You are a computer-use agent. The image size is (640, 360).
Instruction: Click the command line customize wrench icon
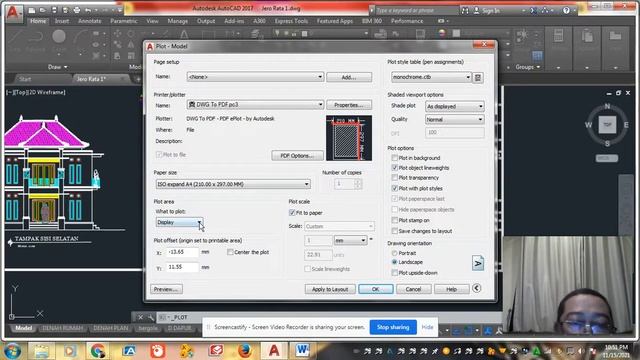[150, 317]
